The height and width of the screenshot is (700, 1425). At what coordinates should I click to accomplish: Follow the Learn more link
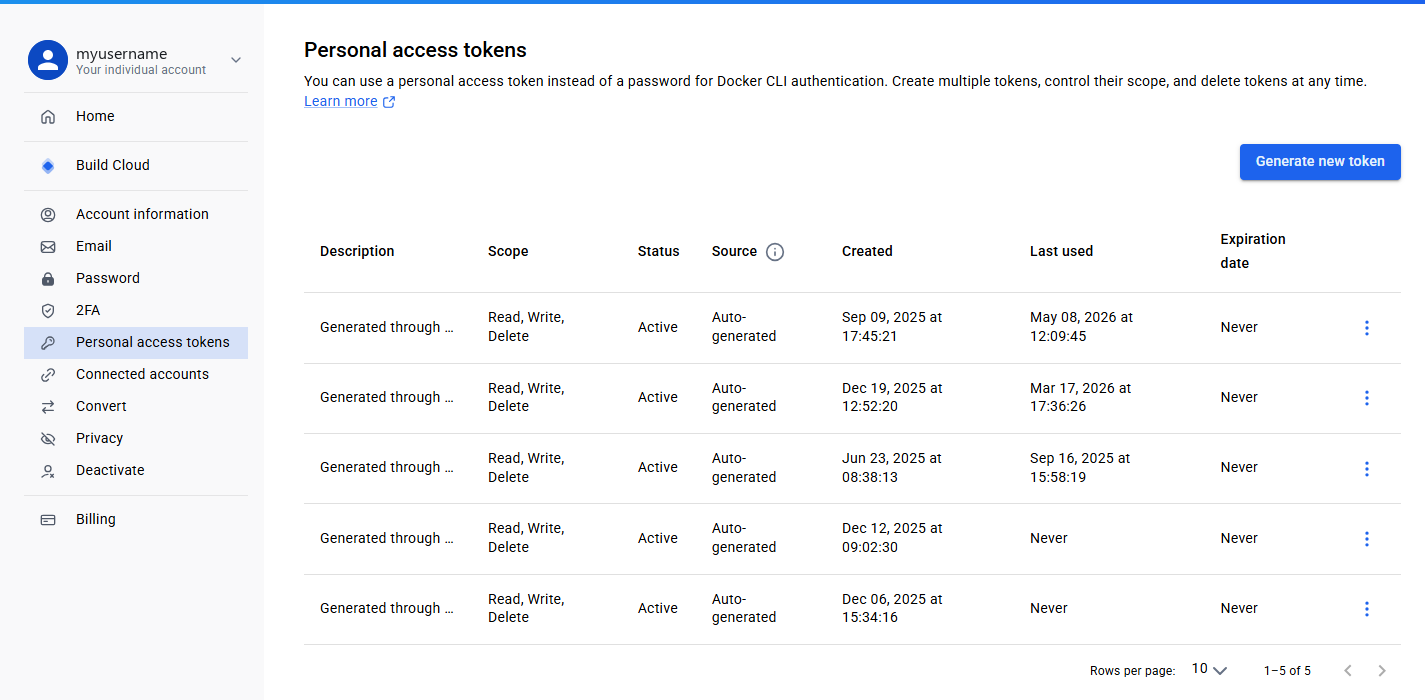341,102
